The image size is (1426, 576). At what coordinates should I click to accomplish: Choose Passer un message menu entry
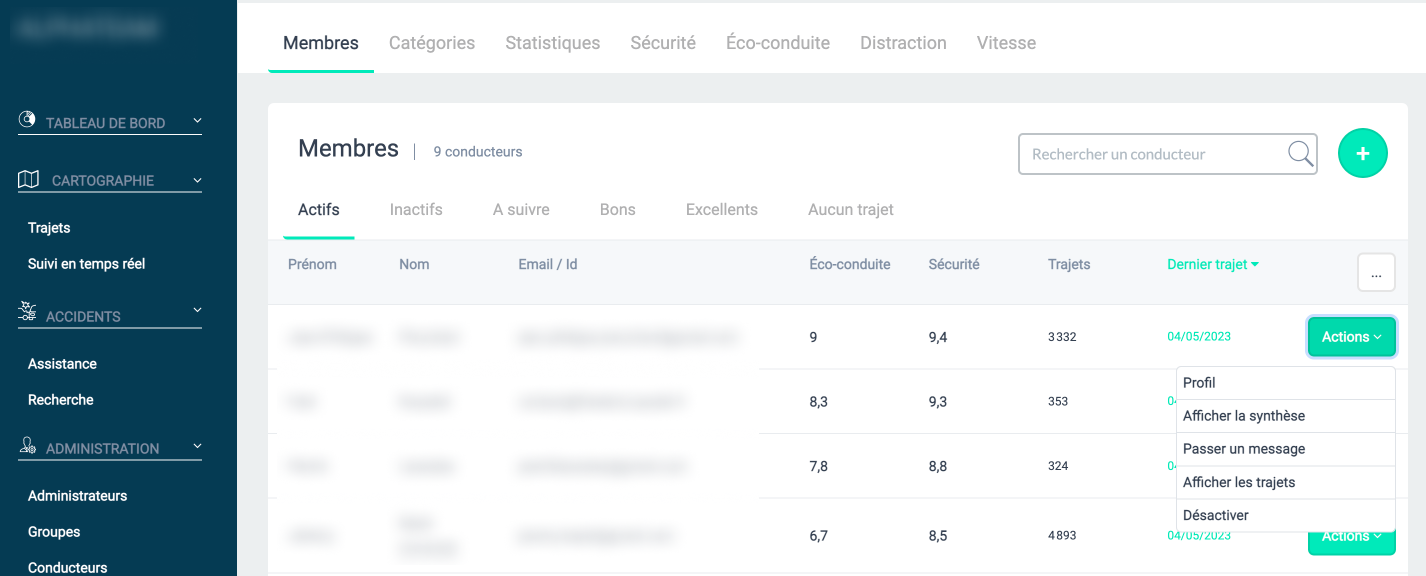click(x=1286, y=449)
